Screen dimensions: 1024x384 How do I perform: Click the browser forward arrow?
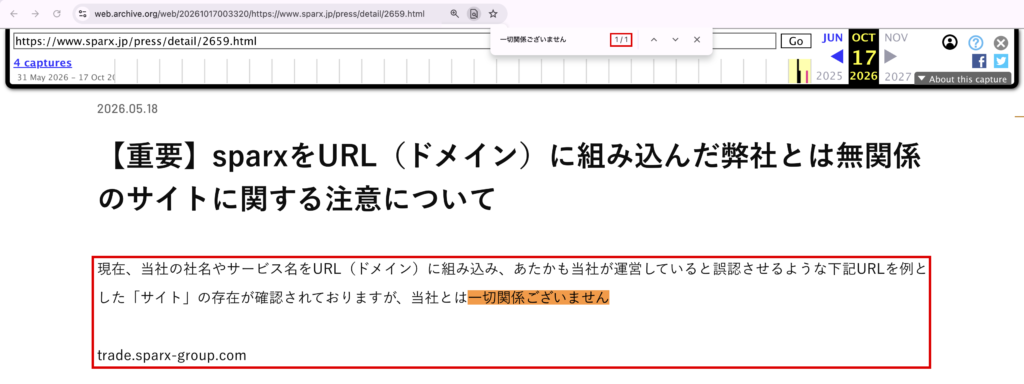pyautogui.click(x=35, y=13)
